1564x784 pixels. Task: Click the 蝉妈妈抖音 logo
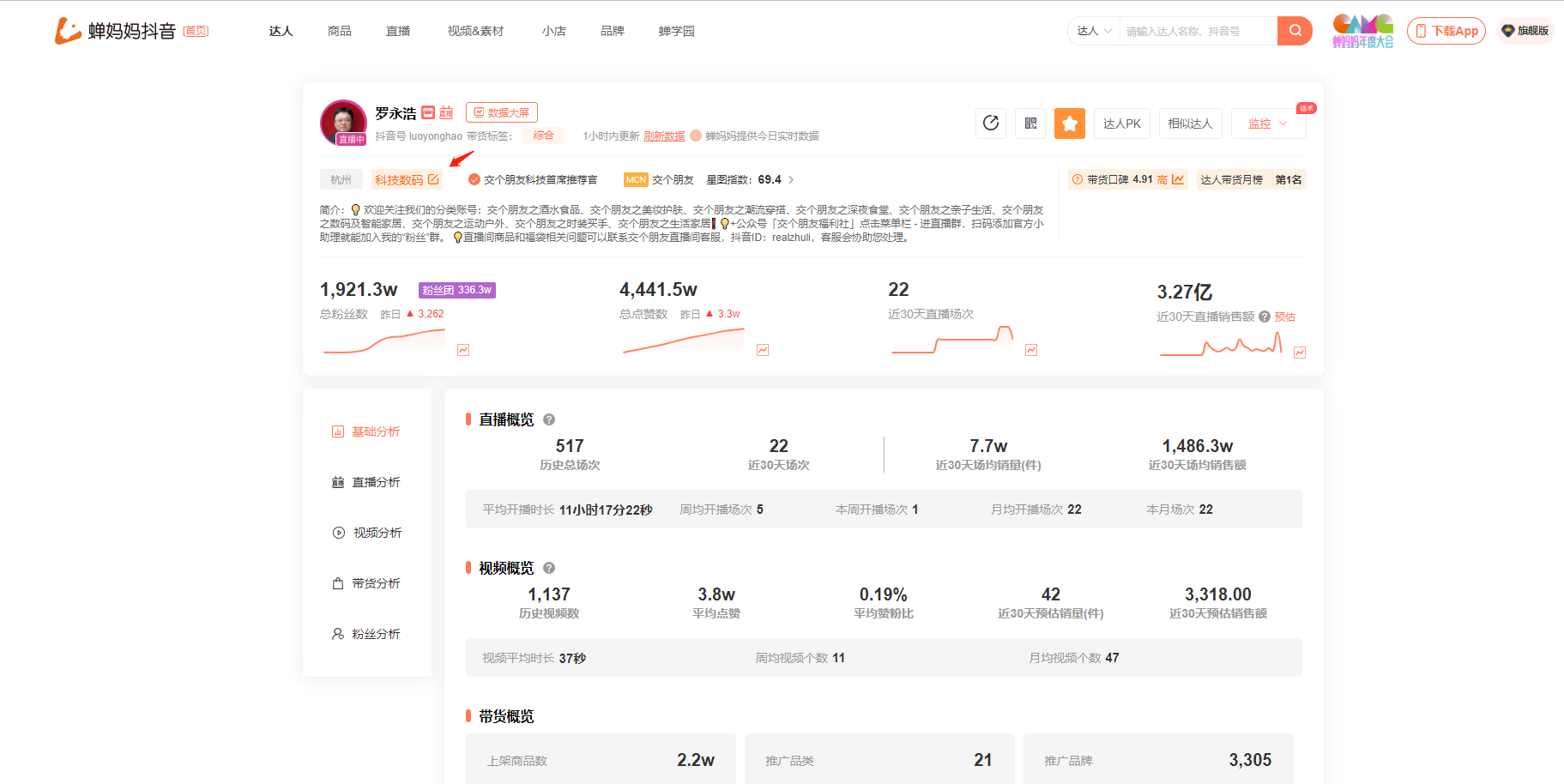coord(115,31)
